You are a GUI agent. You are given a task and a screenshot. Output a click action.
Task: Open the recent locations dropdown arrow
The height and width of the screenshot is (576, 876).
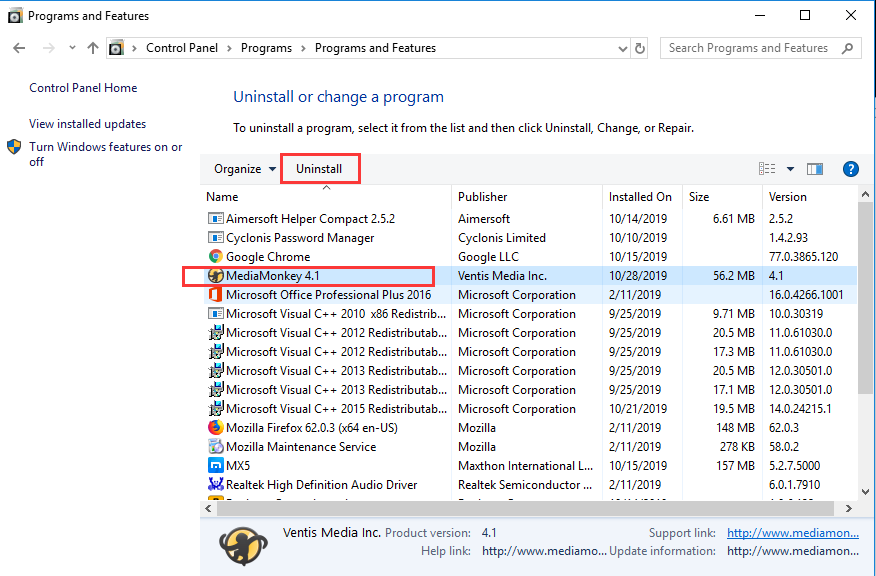(72, 48)
